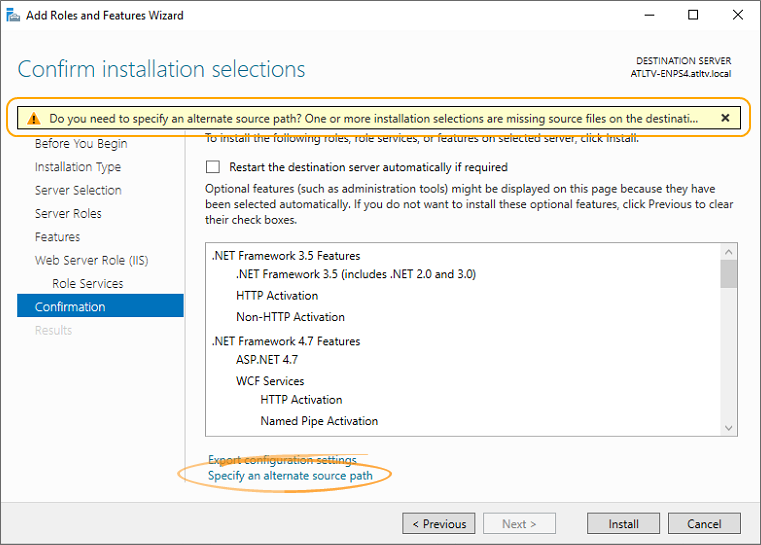761x545 pixels.
Task: Go to Role Services step
Action: point(88,283)
